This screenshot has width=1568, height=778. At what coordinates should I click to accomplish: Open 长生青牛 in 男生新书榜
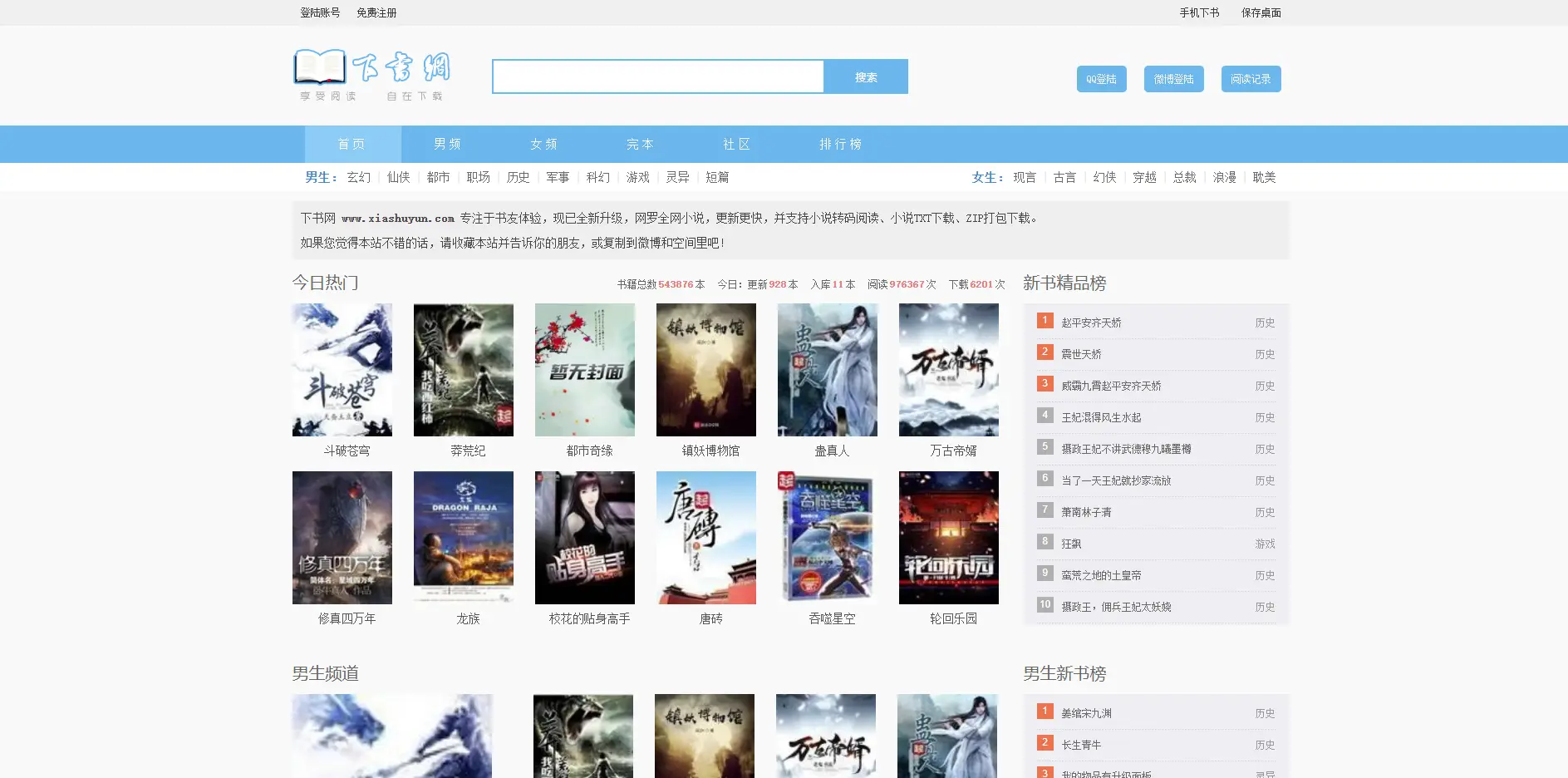click(x=1081, y=745)
